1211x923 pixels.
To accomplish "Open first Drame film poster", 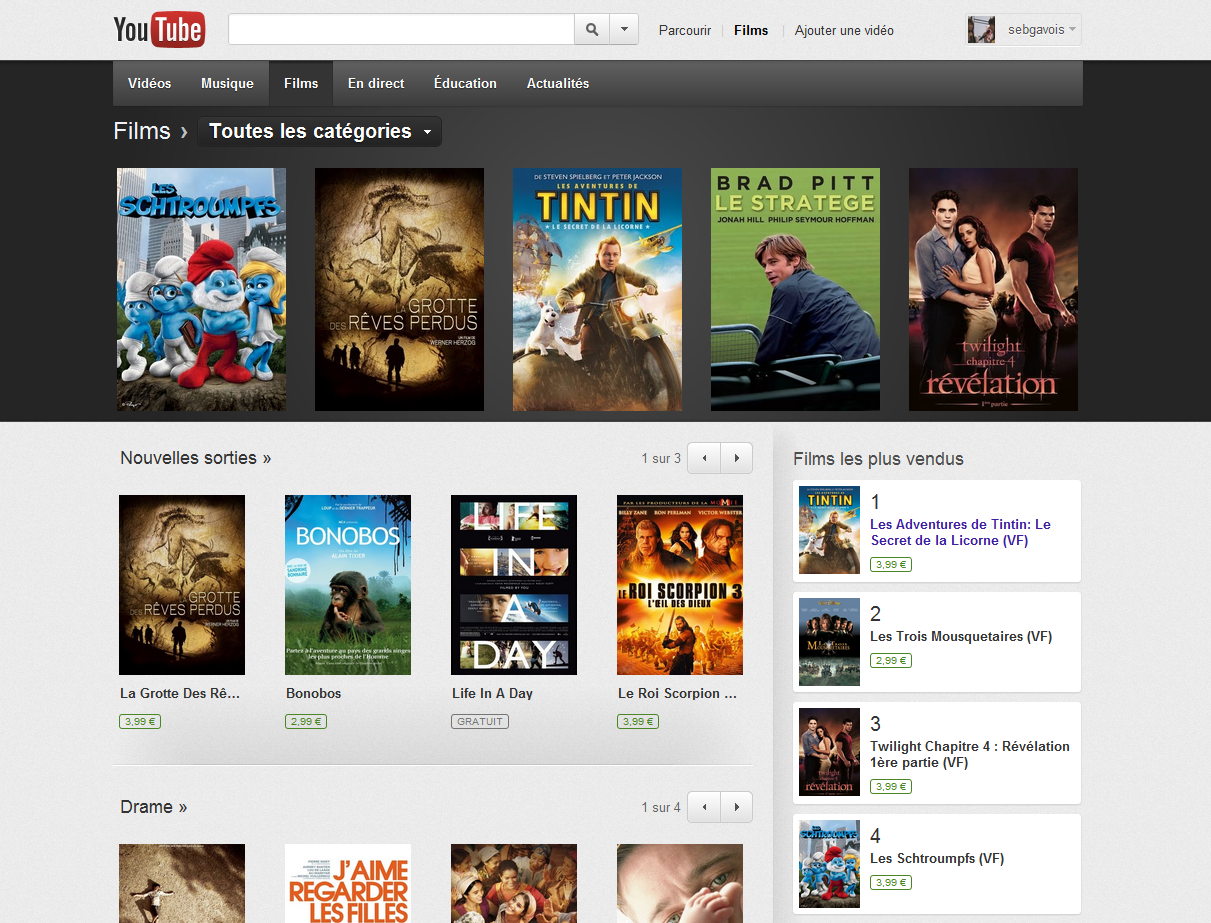I will click(182, 883).
